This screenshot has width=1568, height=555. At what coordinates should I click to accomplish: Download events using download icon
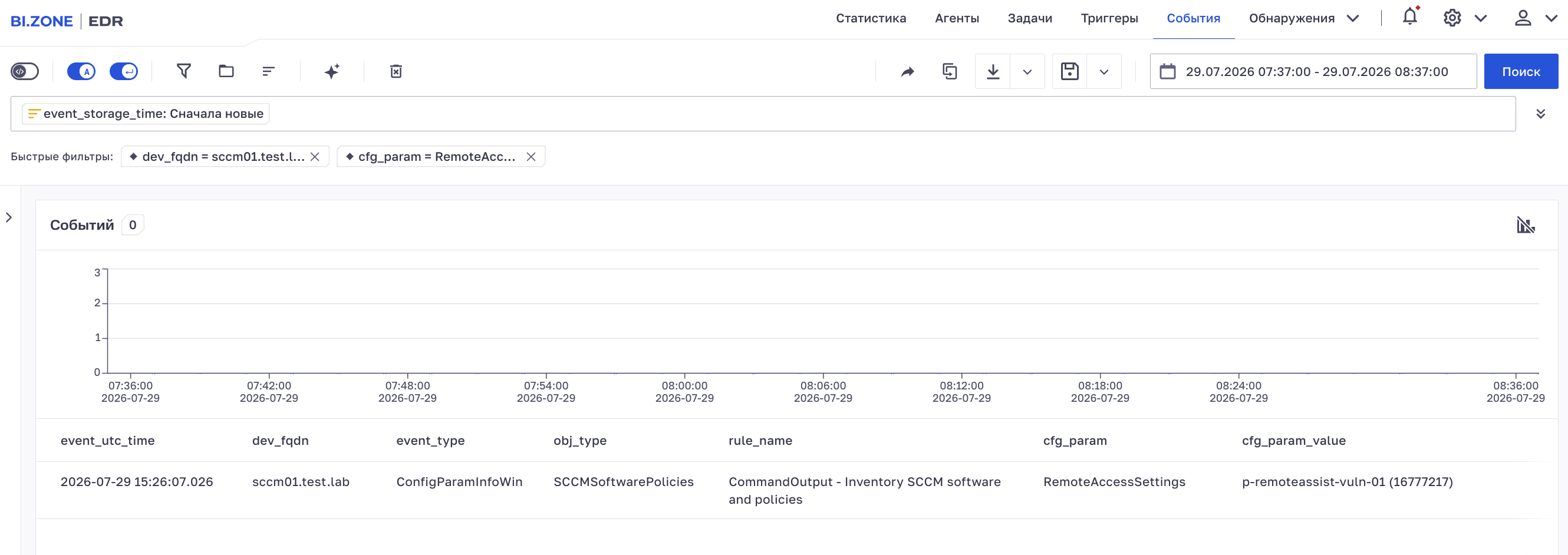pos(993,71)
